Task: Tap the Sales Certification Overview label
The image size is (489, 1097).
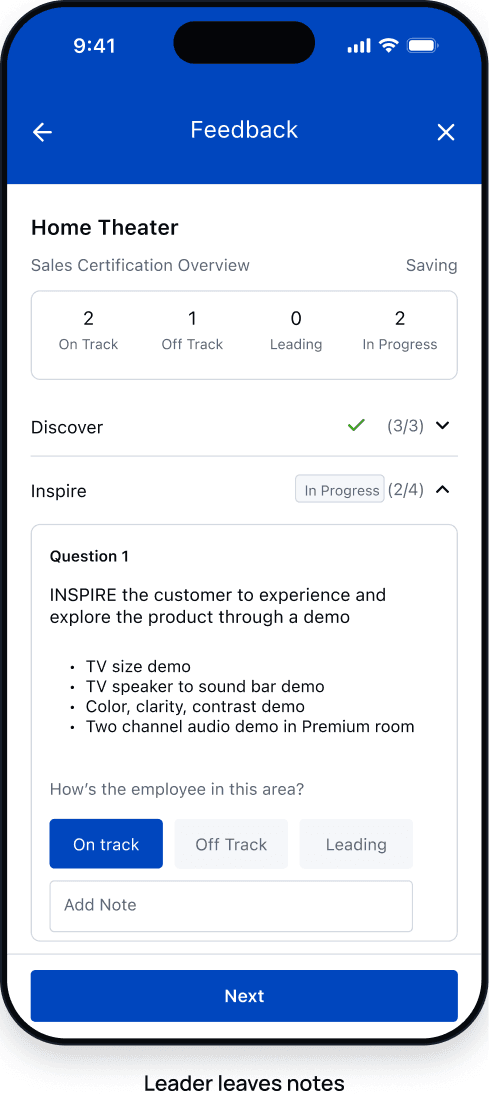Action: [x=140, y=265]
